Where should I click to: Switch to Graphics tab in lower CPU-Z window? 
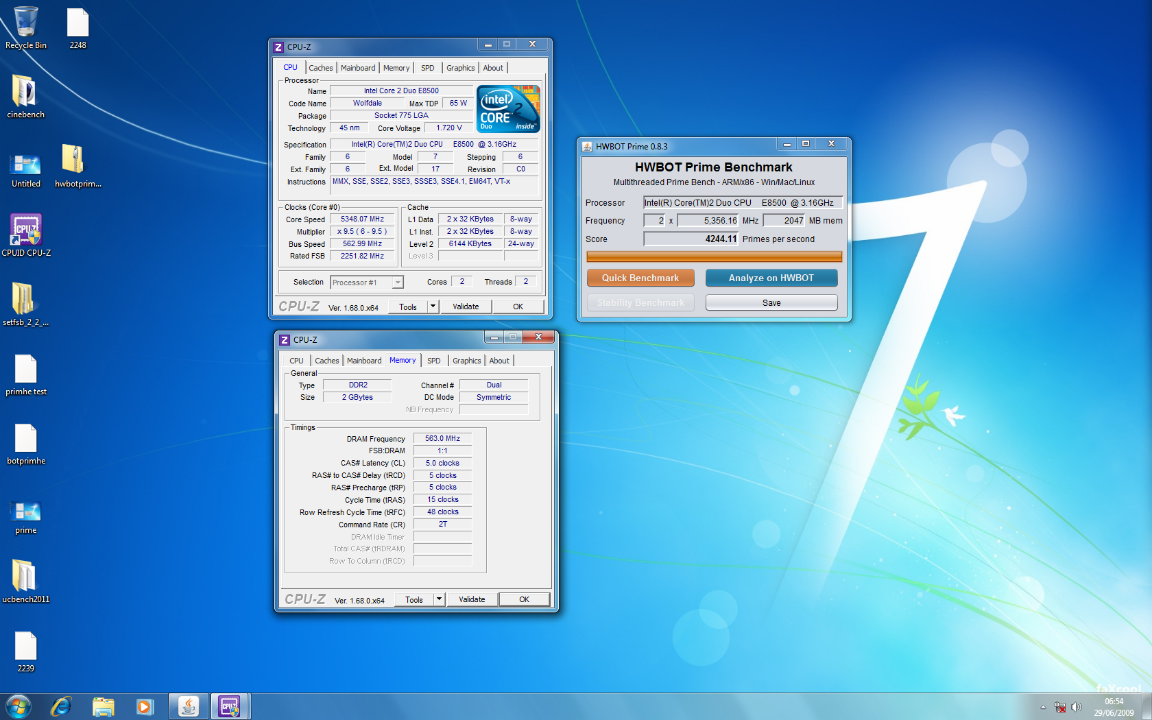pos(467,361)
